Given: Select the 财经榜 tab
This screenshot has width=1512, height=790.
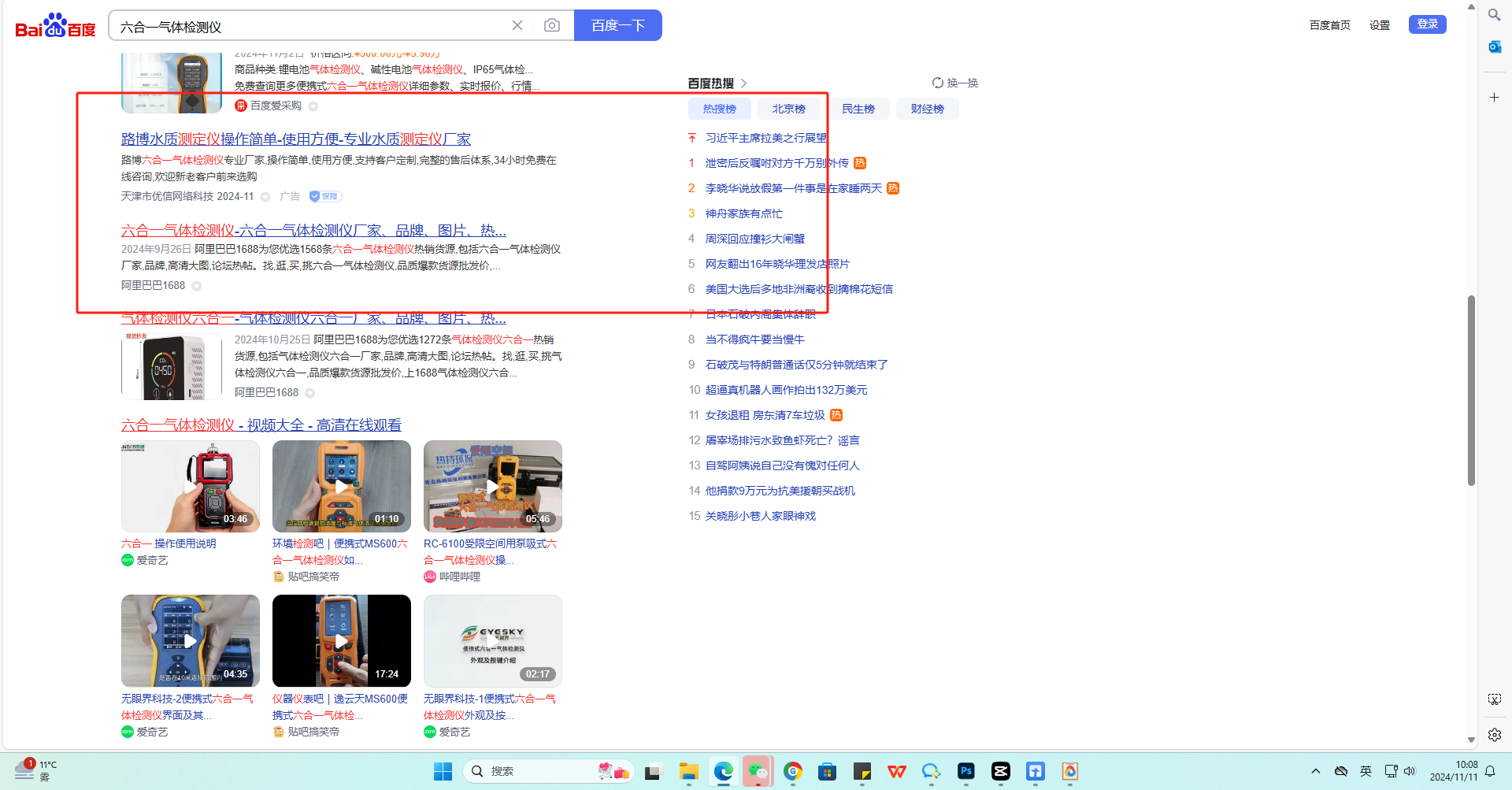Looking at the screenshot, I should click(x=927, y=109).
